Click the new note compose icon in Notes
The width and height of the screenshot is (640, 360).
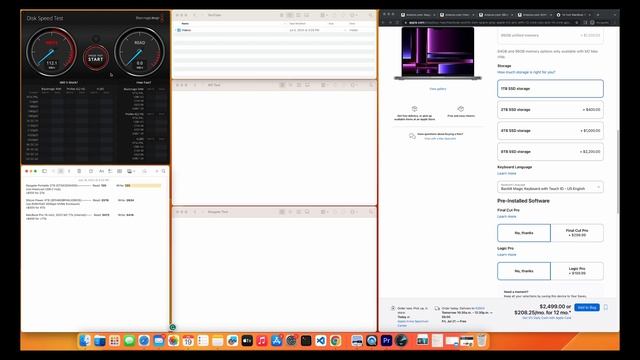point(91,171)
